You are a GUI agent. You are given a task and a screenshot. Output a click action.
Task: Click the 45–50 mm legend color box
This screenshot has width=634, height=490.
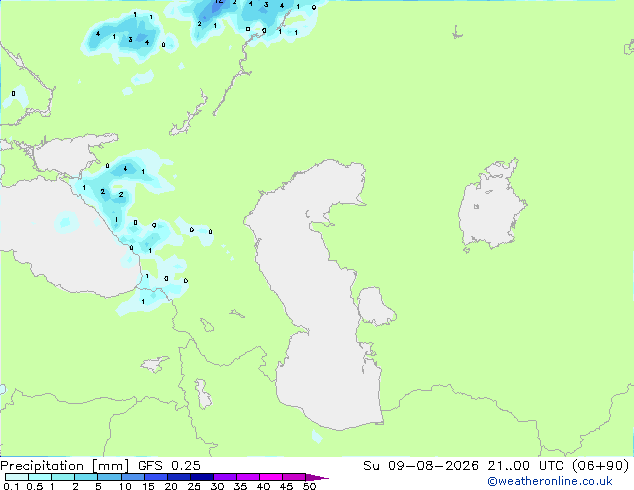point(294,477)
